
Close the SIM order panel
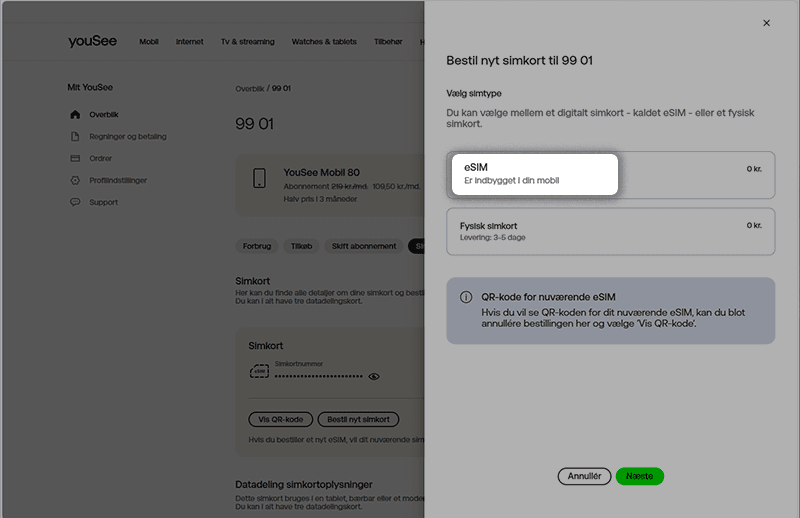tap(767, 22)
